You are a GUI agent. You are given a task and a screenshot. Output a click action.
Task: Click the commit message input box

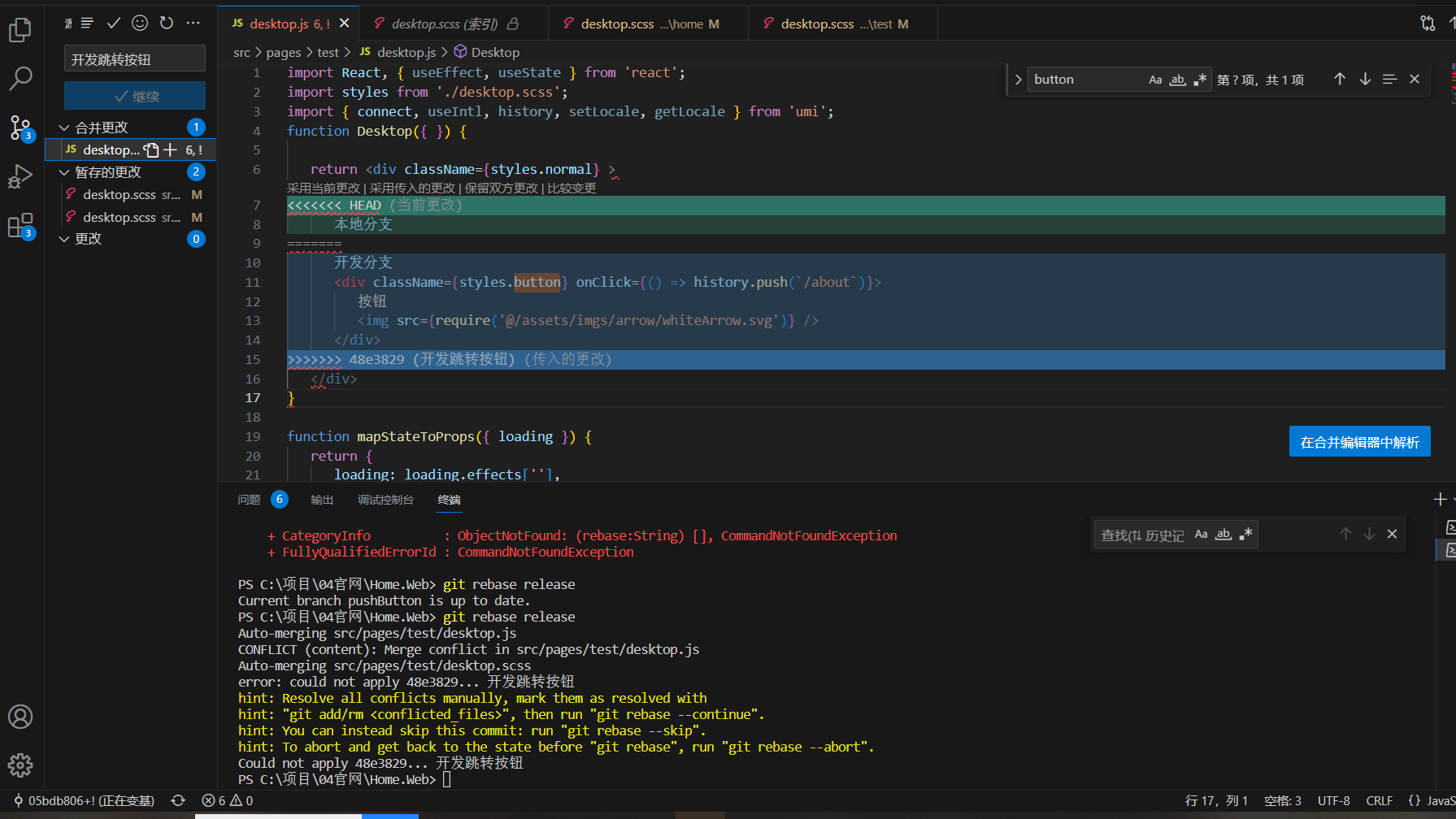point(135,59)
